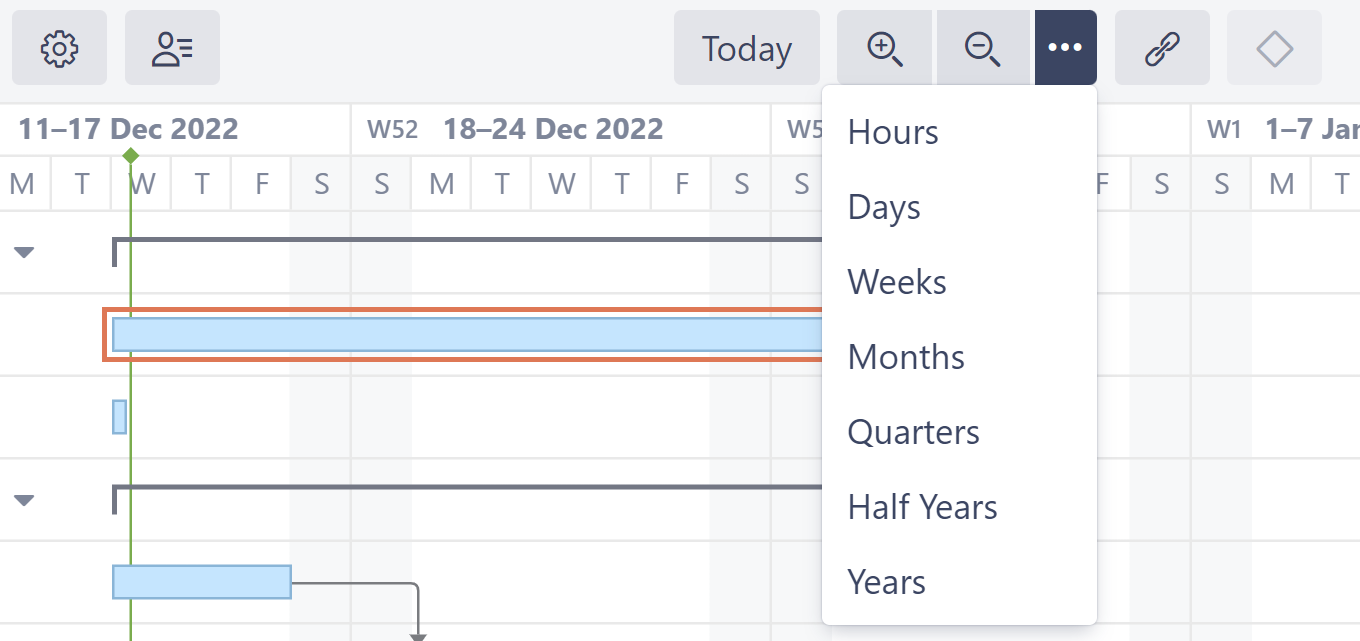Choose Weeks from the zoom menu
1360x641 pixels.
tap(897, 282)
